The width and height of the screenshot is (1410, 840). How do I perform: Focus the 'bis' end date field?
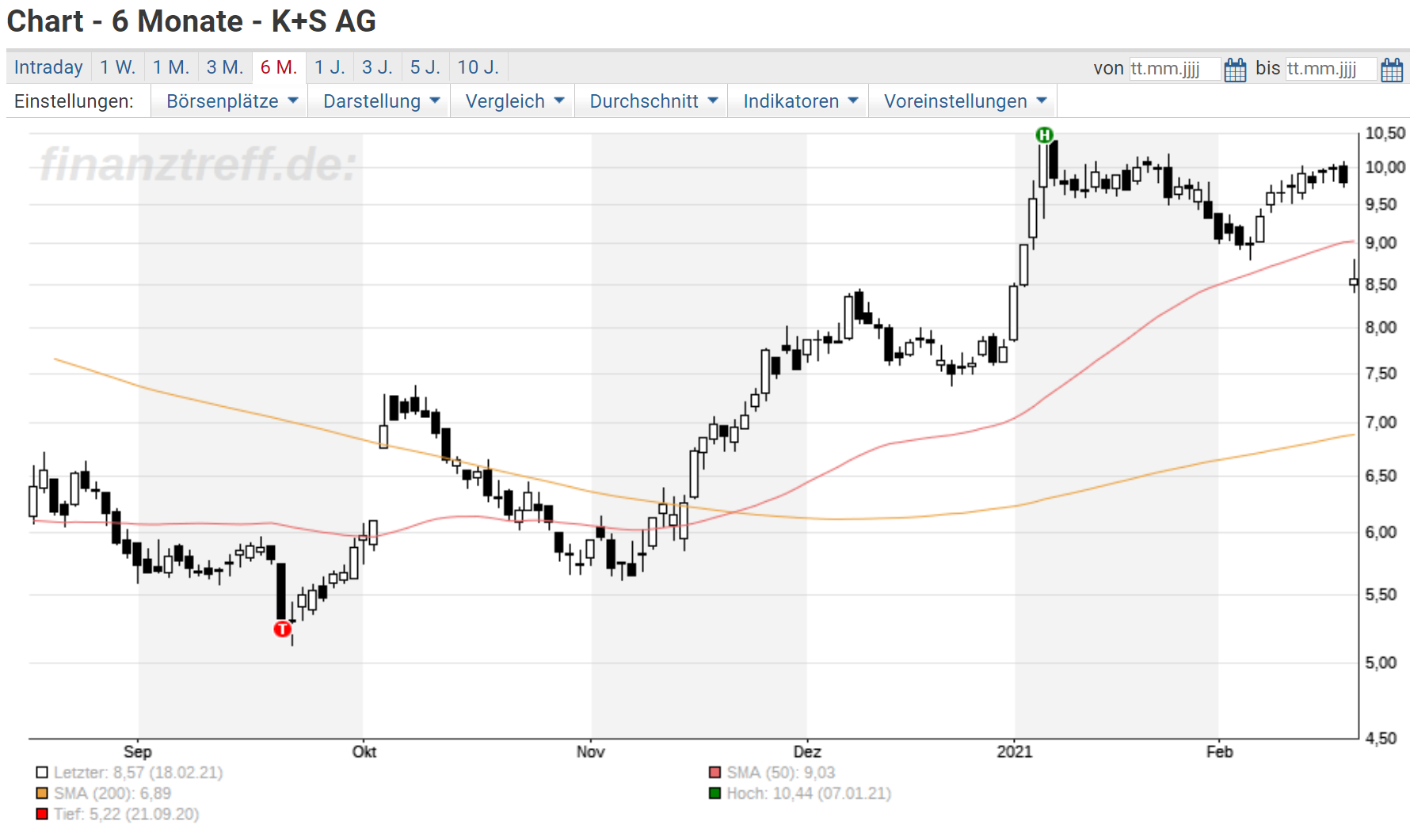pyautogui.click(x=1331, y=69)
